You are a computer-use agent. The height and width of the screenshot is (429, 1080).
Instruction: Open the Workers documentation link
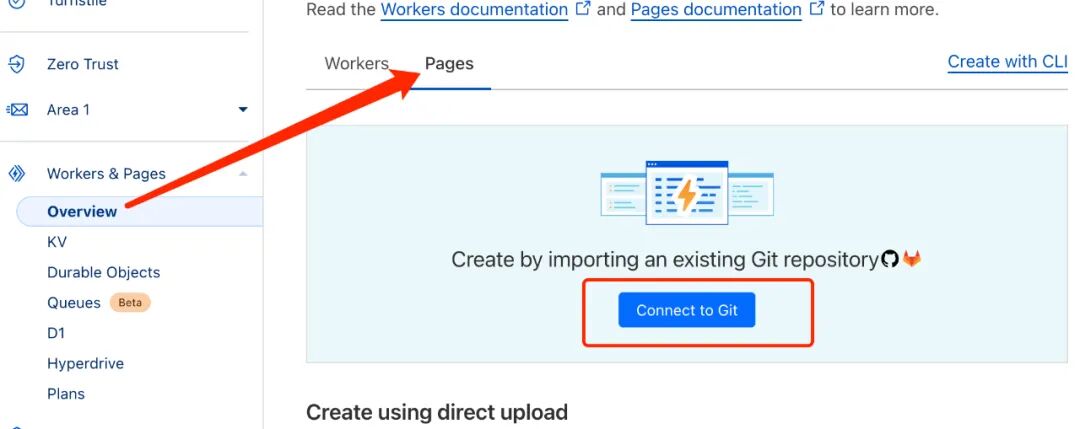[474, 9]
